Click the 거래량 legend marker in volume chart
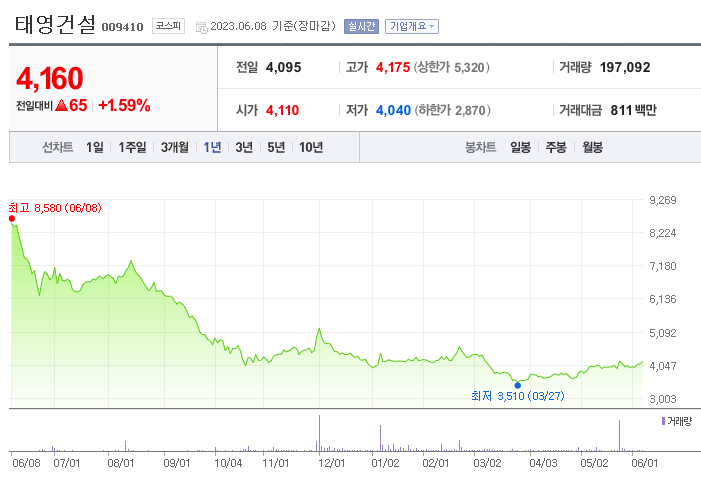Screen dimensions: 701x481 (663, 421)
